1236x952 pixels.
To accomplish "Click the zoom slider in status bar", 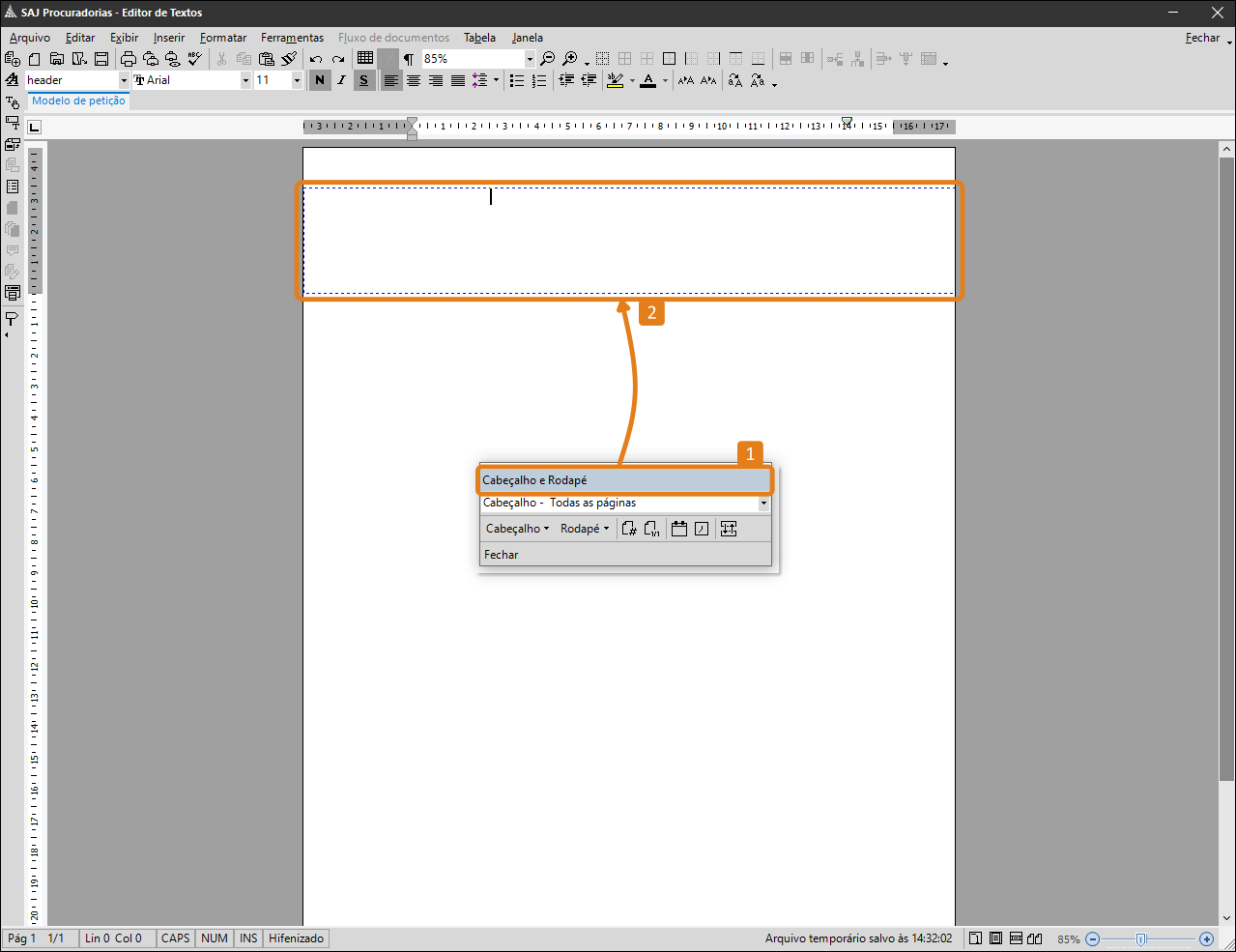I will [x=1140, y=938].
